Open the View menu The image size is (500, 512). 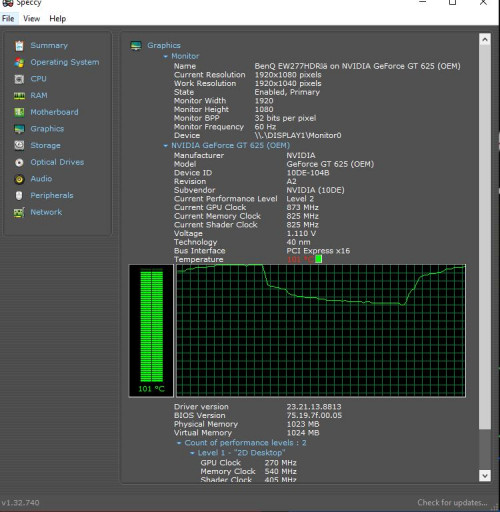pos(32,19)
